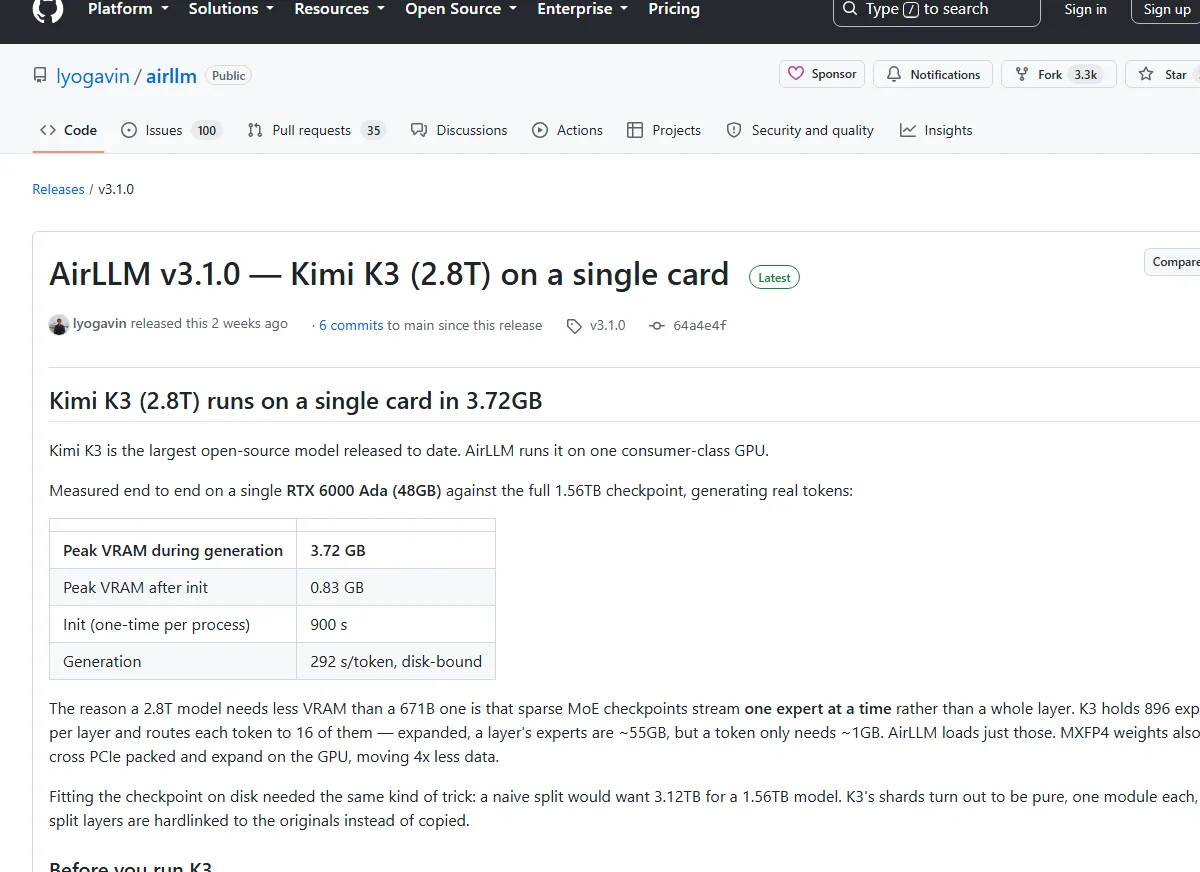Click the Sign in link
The width and height of the screenshot is (1200, 872).
(x=1085, y=9)
